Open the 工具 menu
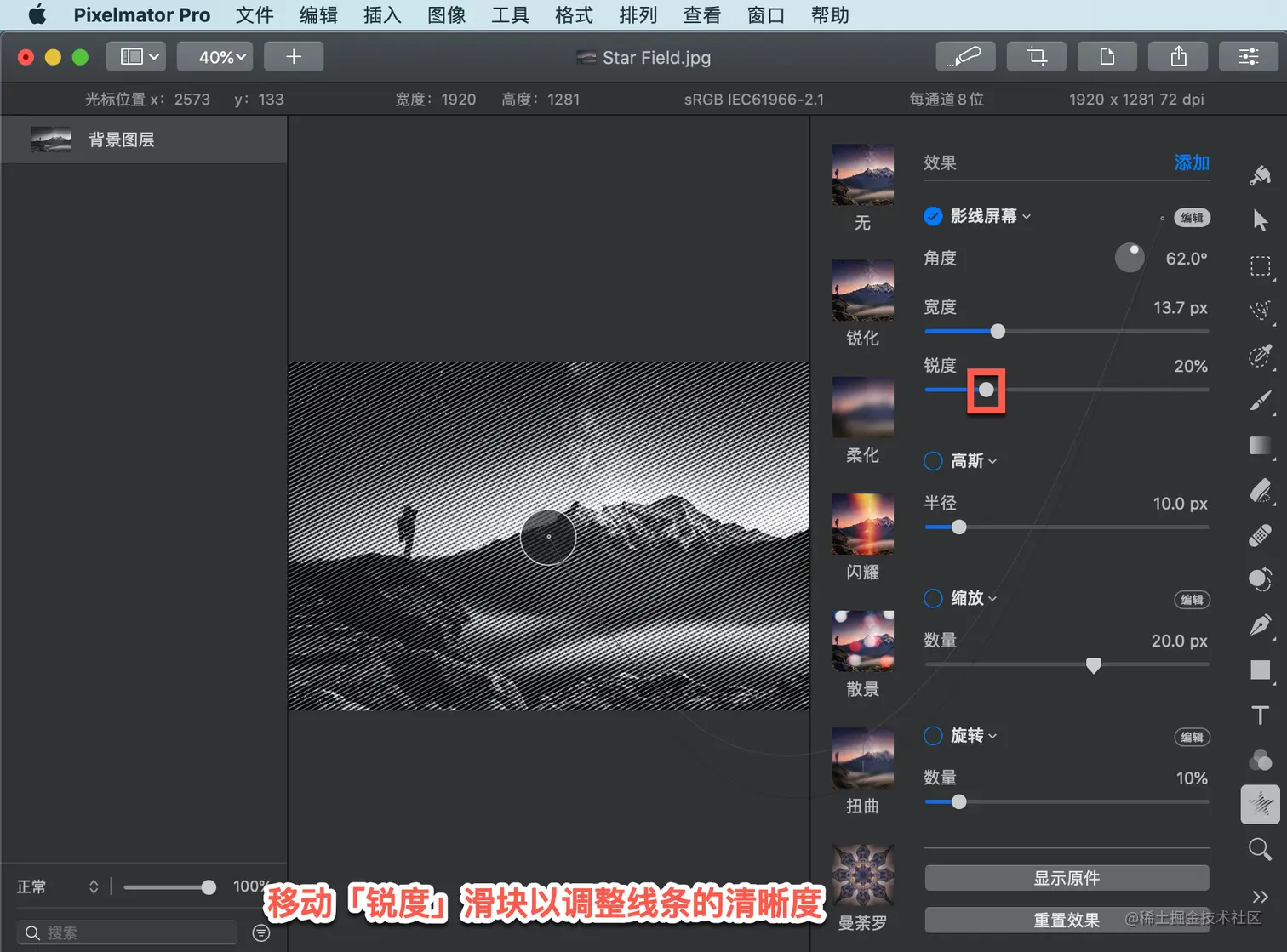1287x952 pixels. pos(510,14)
